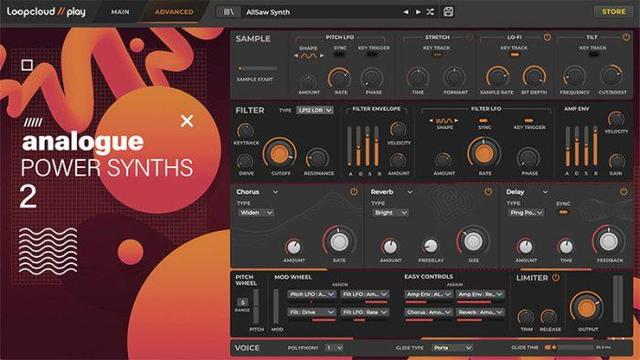The image size is (640, 360).
Task: Click the Lo-Fi Bit Depth knob
Action: (x=534, y=76)
